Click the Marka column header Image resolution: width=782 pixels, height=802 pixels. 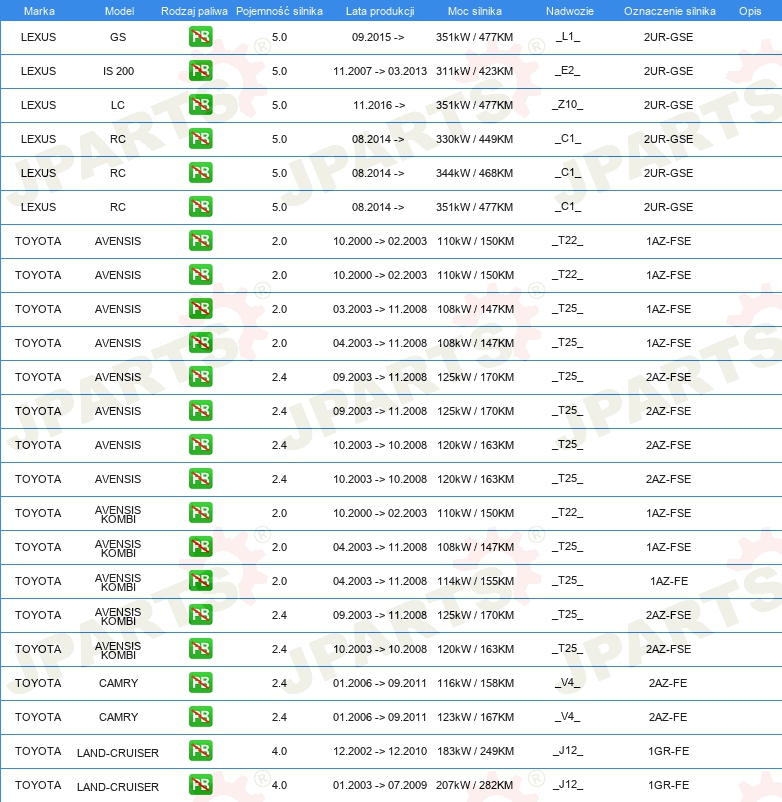(39, 11)
